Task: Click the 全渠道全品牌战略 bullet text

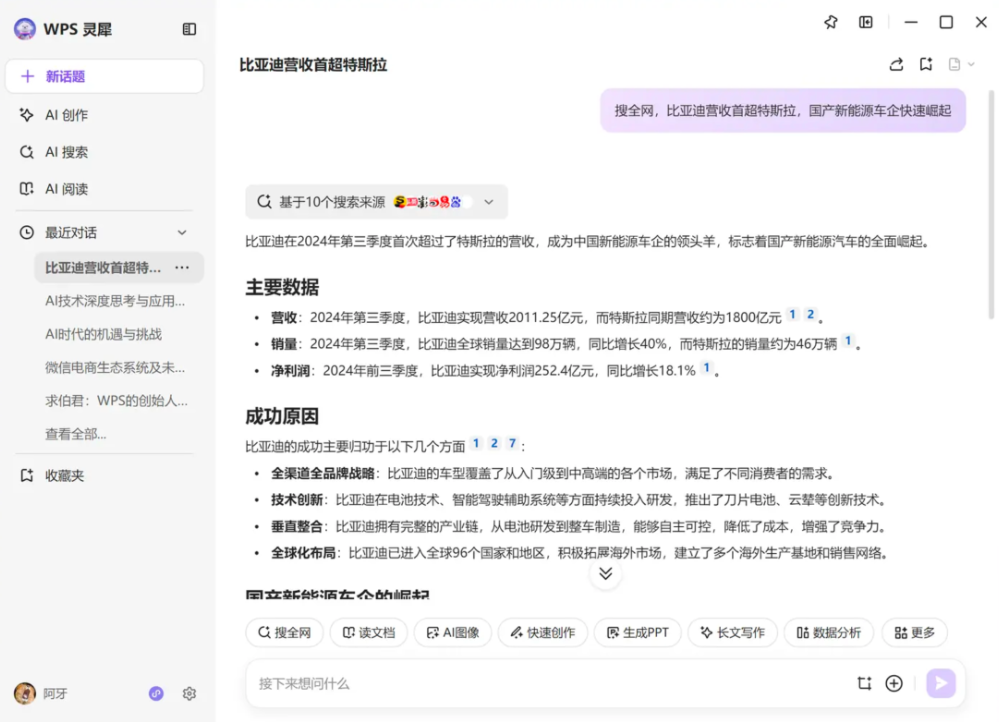Action: click(553, 473)
